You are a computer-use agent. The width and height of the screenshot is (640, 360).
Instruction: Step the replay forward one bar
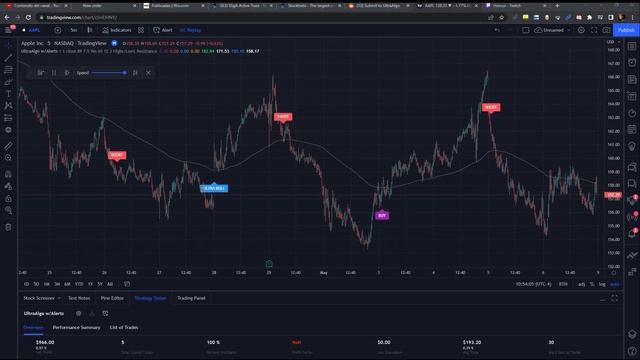tap(135, 73)
